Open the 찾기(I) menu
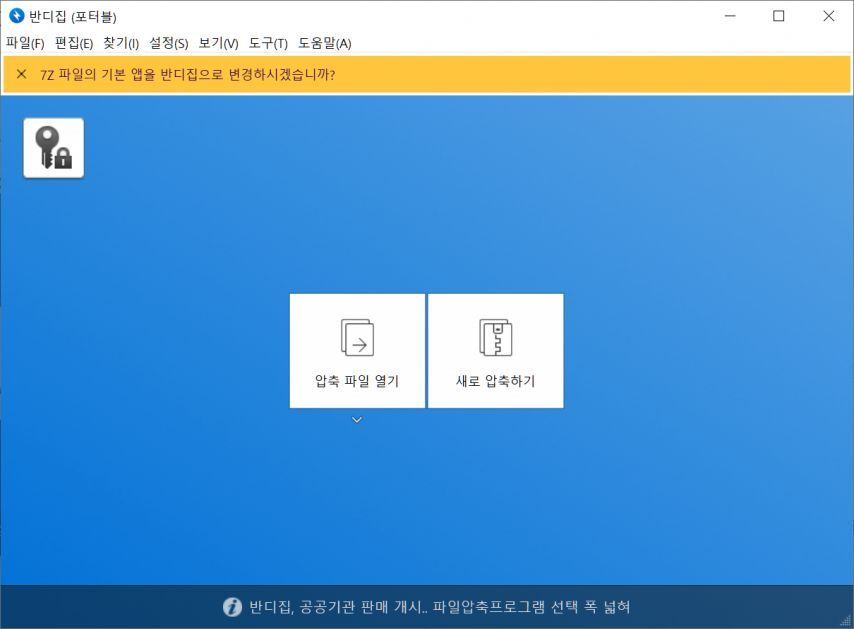Screen dimensions: 854x629 point(121,43)
